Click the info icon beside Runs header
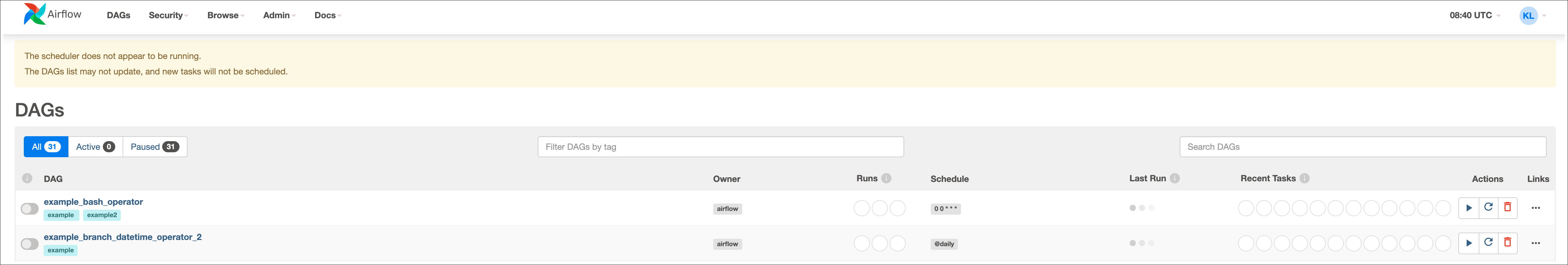Viewport: 1568px width, 265px height. coord(886,179)
